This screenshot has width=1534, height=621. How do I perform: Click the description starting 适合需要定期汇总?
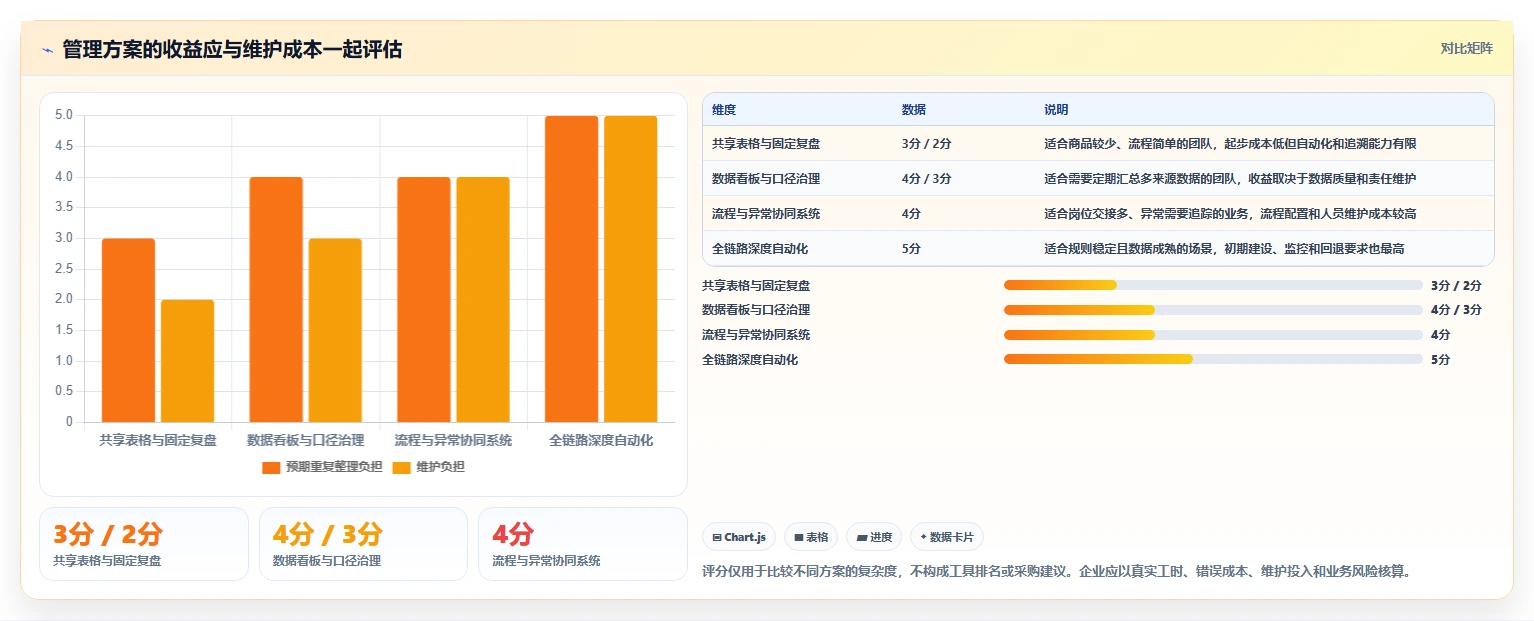(1230, 179)
